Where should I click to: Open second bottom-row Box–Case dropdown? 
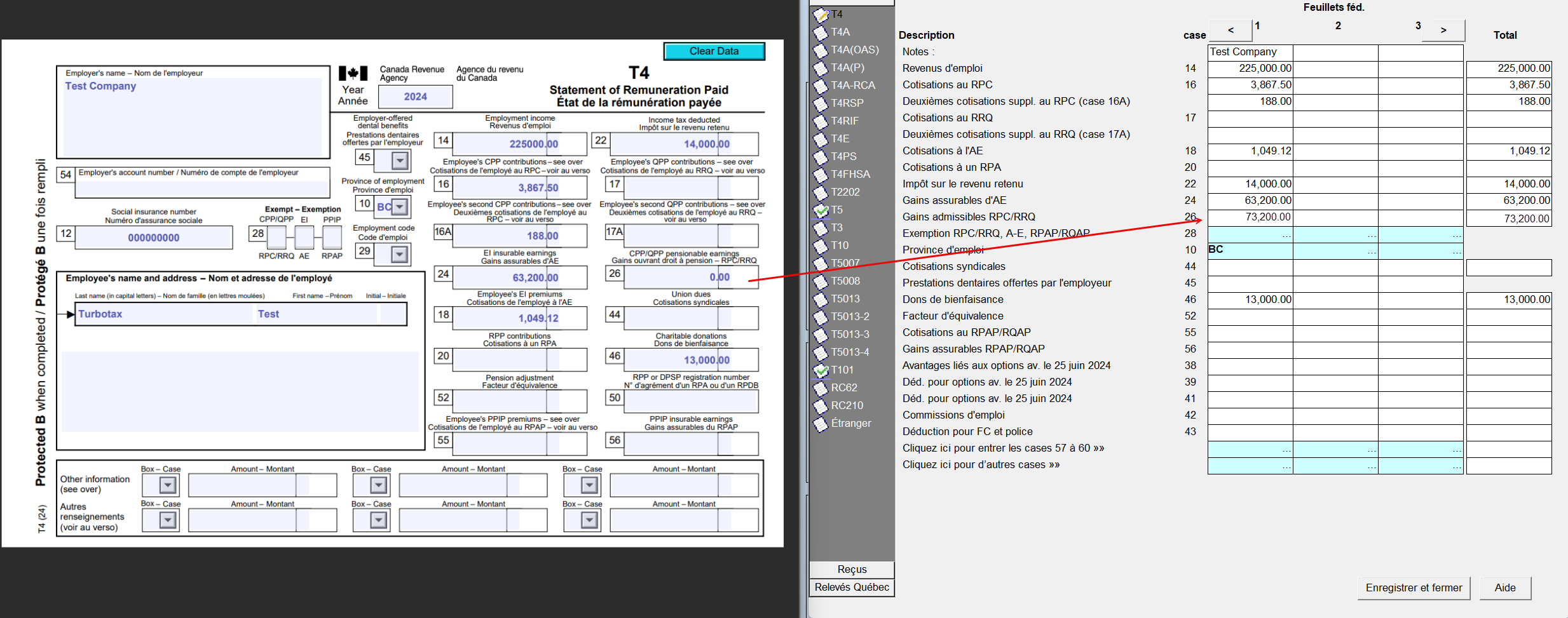pos(379,520)
